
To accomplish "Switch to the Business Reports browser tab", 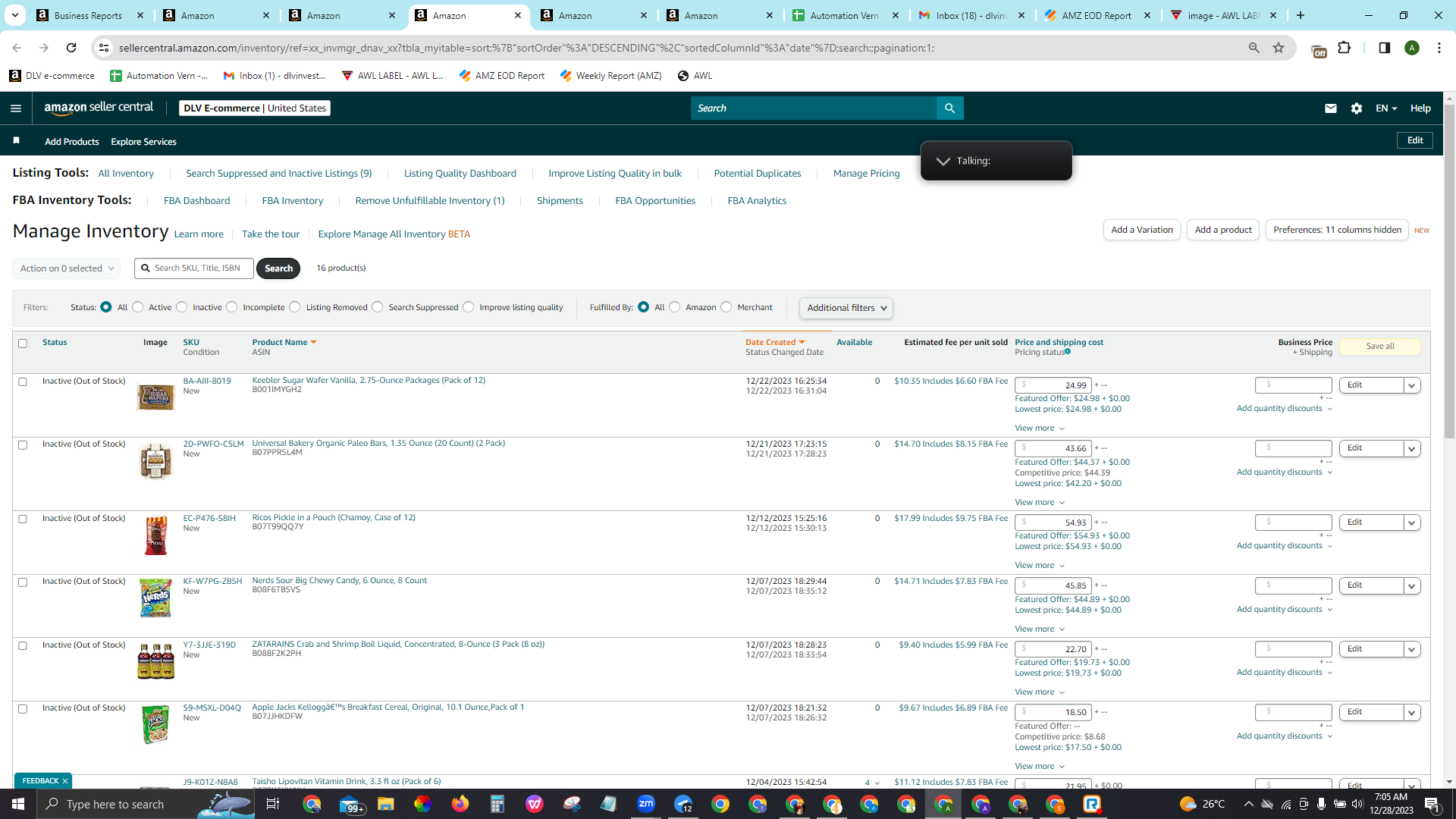I will click(89, 15).
